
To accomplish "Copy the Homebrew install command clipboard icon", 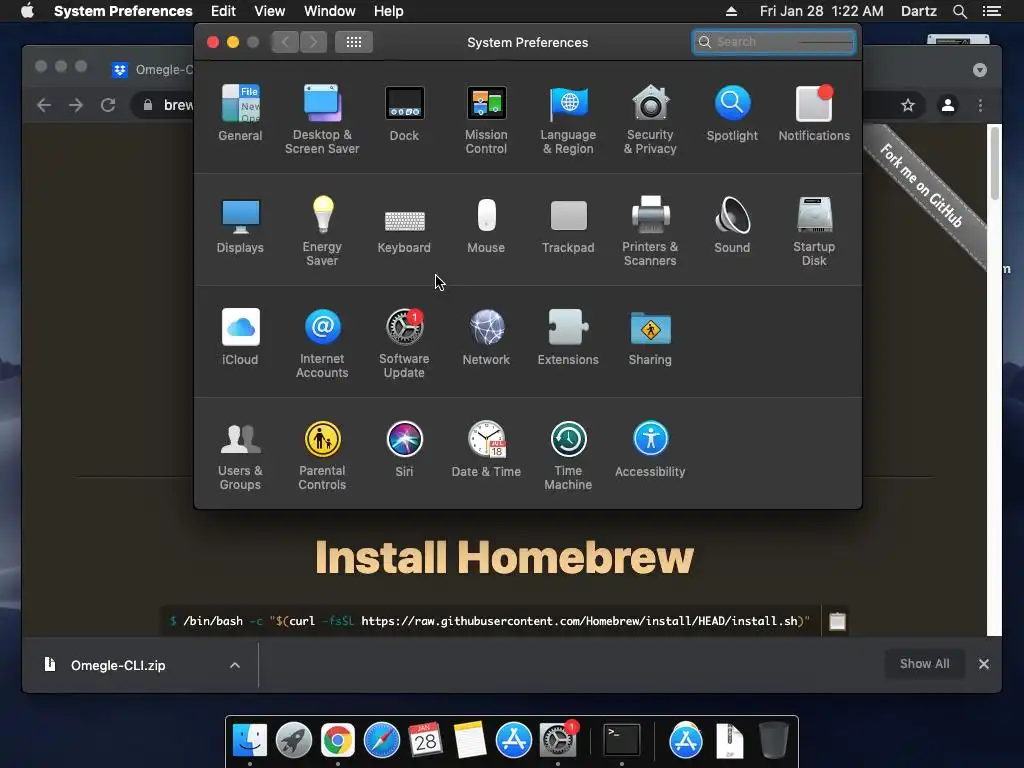I will [x=838, y=621].
